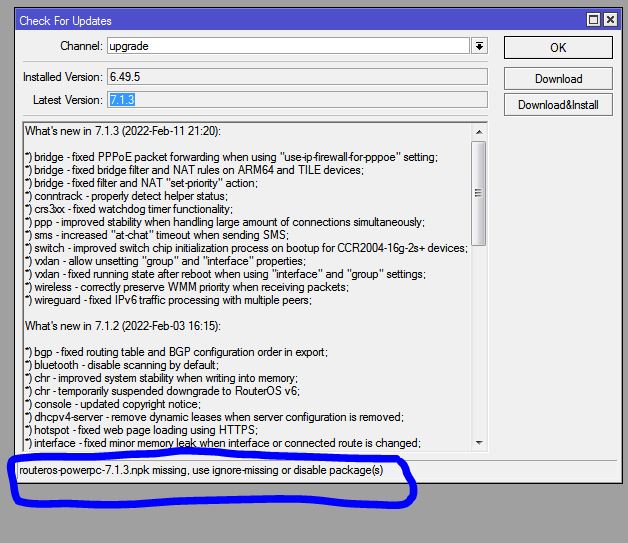Click the changelog scrollbar down arrow
The width and height of the screenshot is (628, 543).
pos(479,442)
